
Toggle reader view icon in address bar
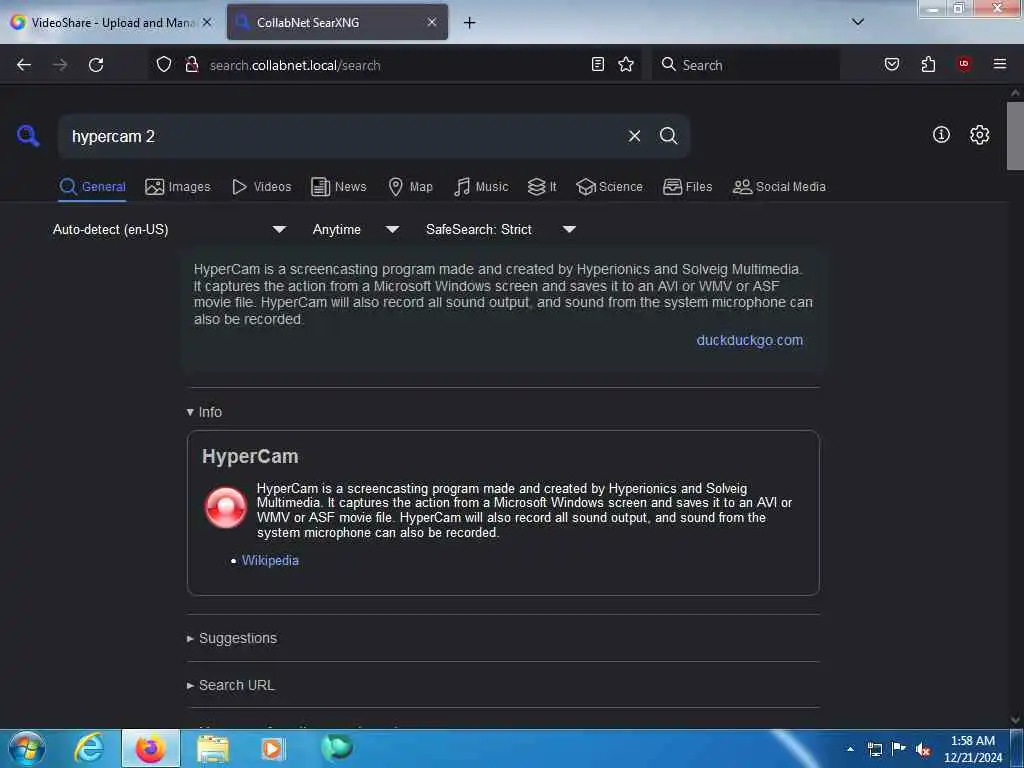point(598,64)
